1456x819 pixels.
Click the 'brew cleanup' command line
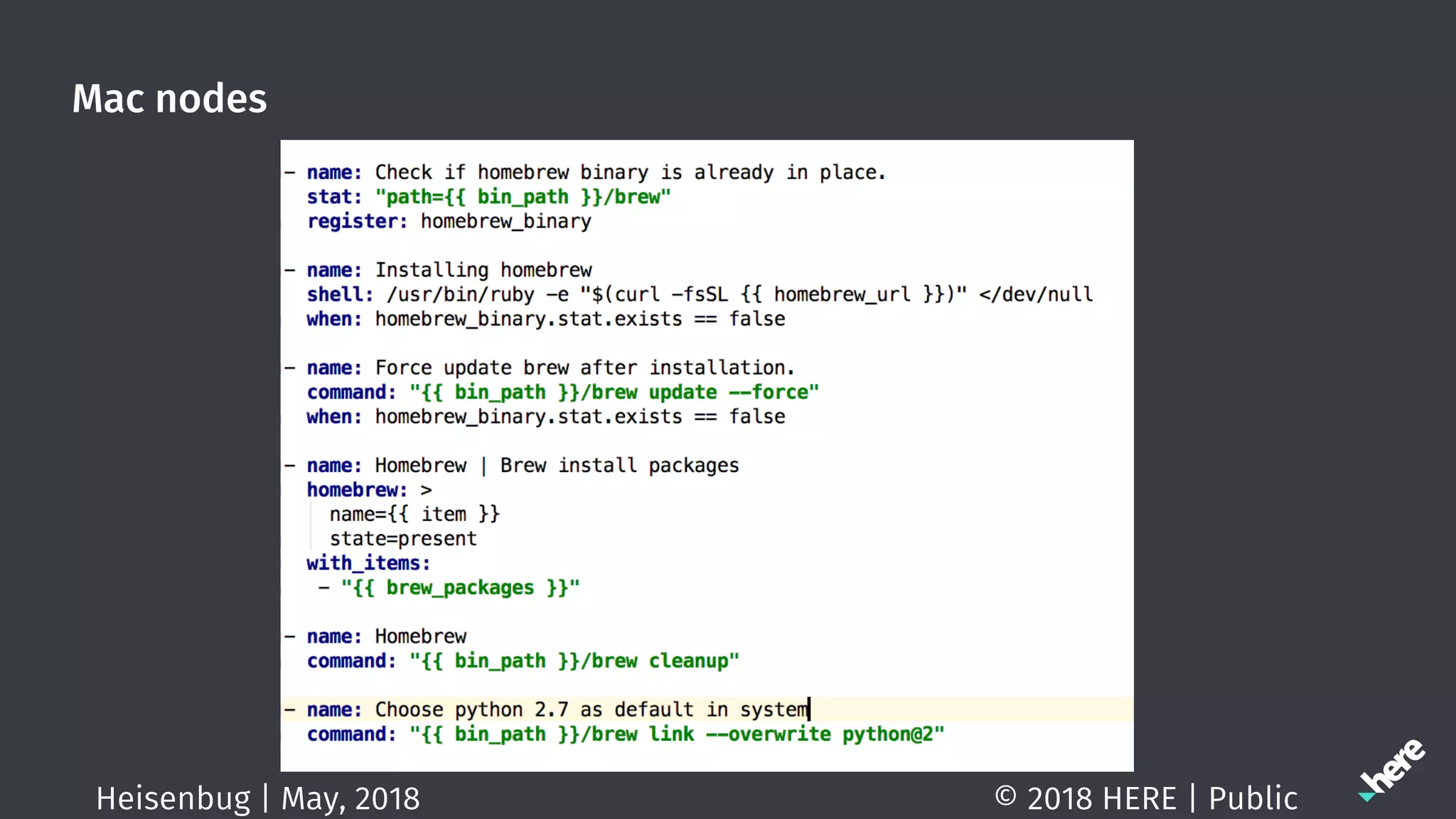tap(523, 661)
